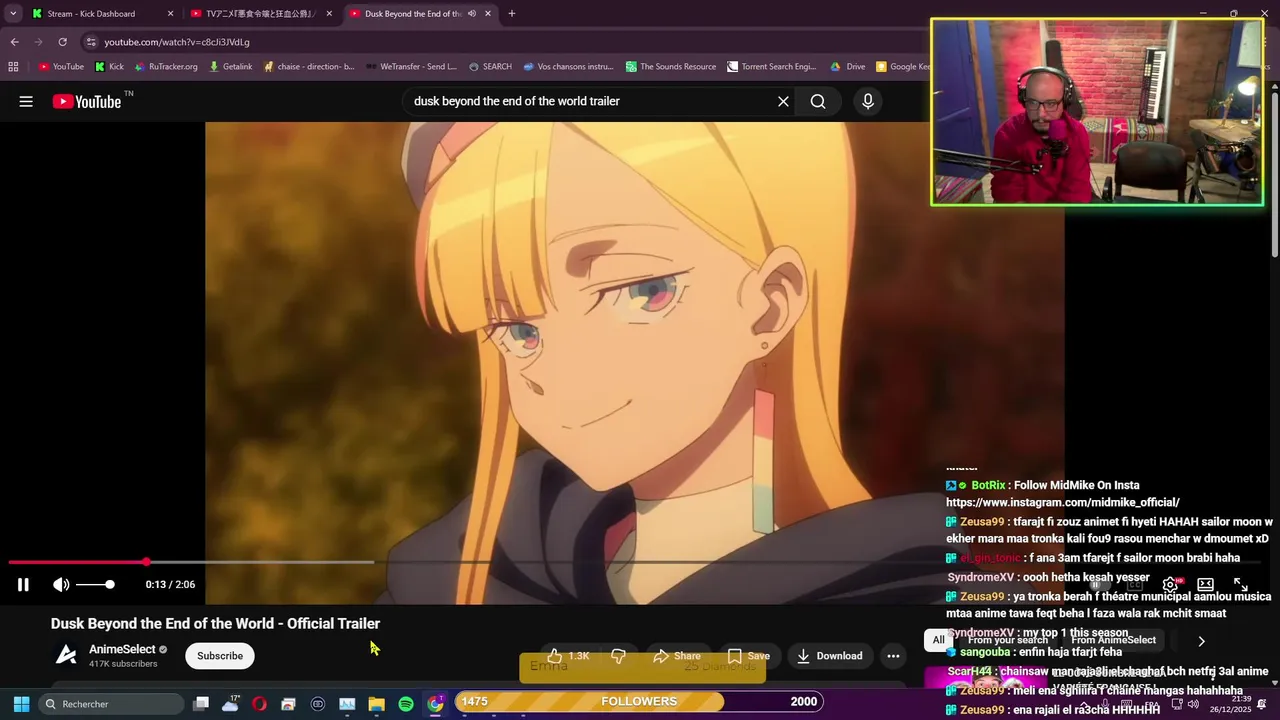Enter fullscreen video mode
Viewport: 1280px width, 720px height.
(x=1241, y=585)
